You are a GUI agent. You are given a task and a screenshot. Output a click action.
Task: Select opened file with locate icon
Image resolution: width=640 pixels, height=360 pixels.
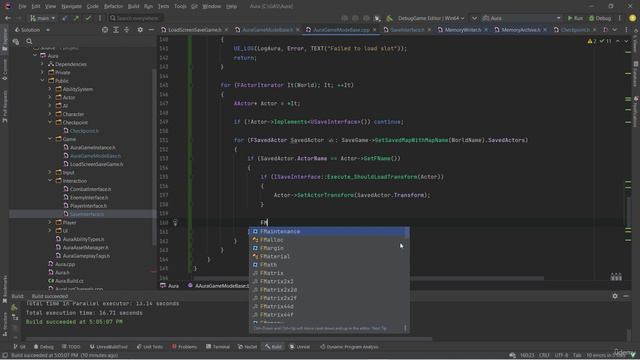[105, 30]
